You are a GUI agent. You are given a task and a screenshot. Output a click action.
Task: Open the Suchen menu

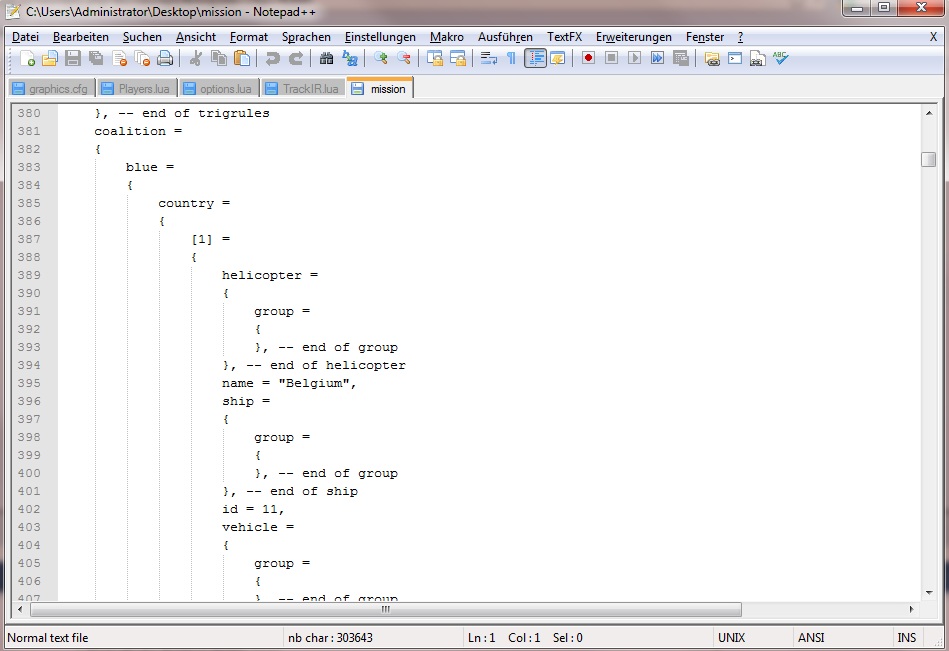tap(142, 37)
